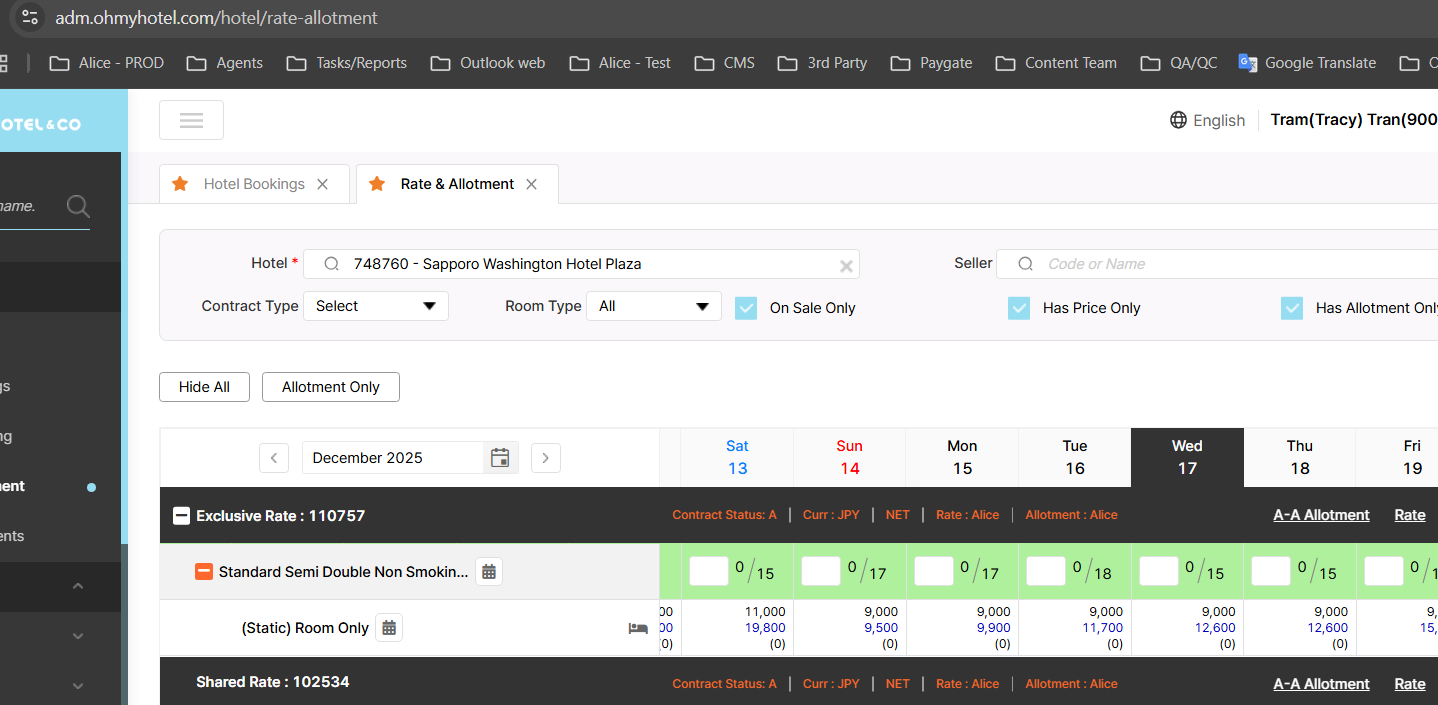This screenshot has height=705, width=1438.
Task: Go to next month arrow
Action: 545,458
